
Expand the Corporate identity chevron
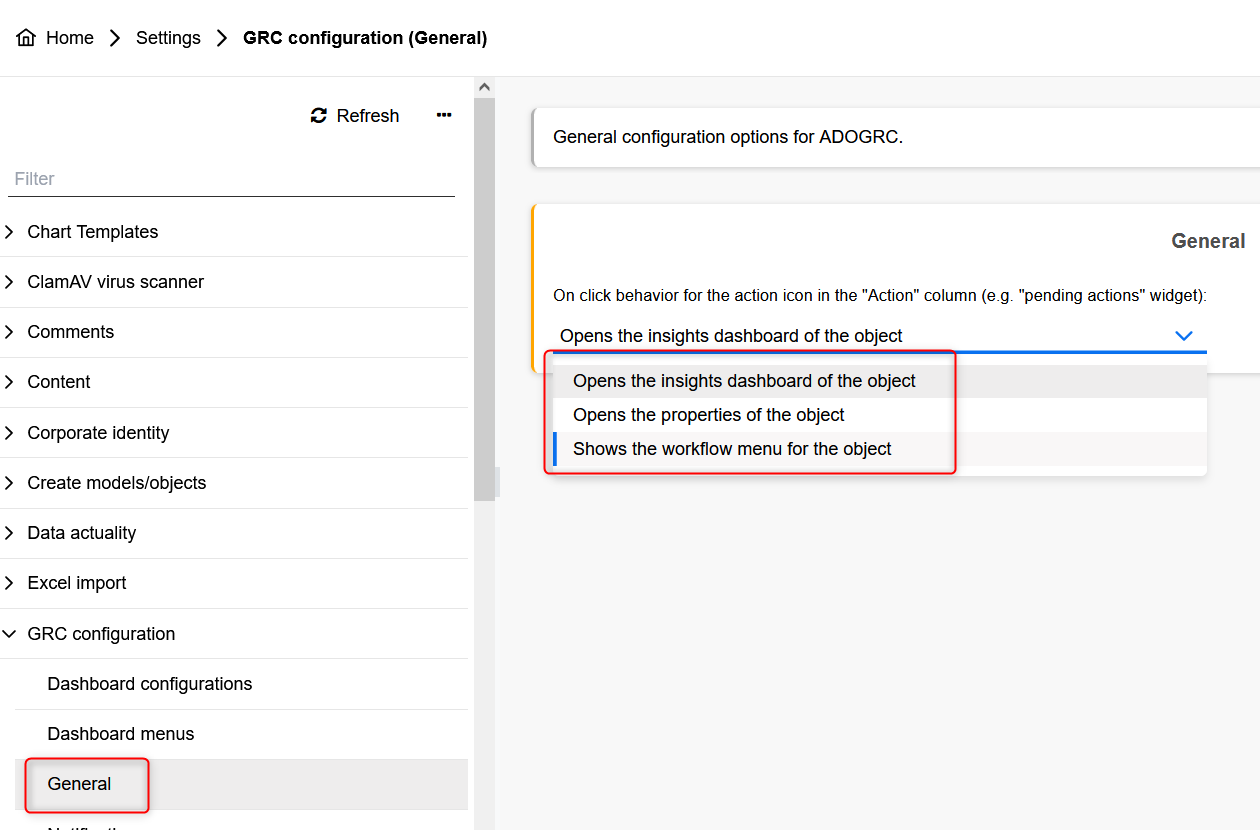coord(10,433)
